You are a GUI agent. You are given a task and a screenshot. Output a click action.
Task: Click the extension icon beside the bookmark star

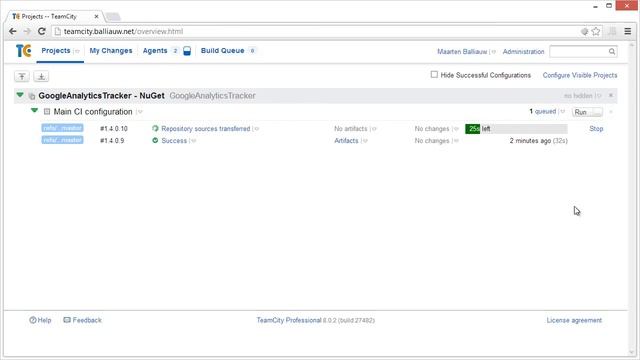pyautogui.click(x=584, y=31)
